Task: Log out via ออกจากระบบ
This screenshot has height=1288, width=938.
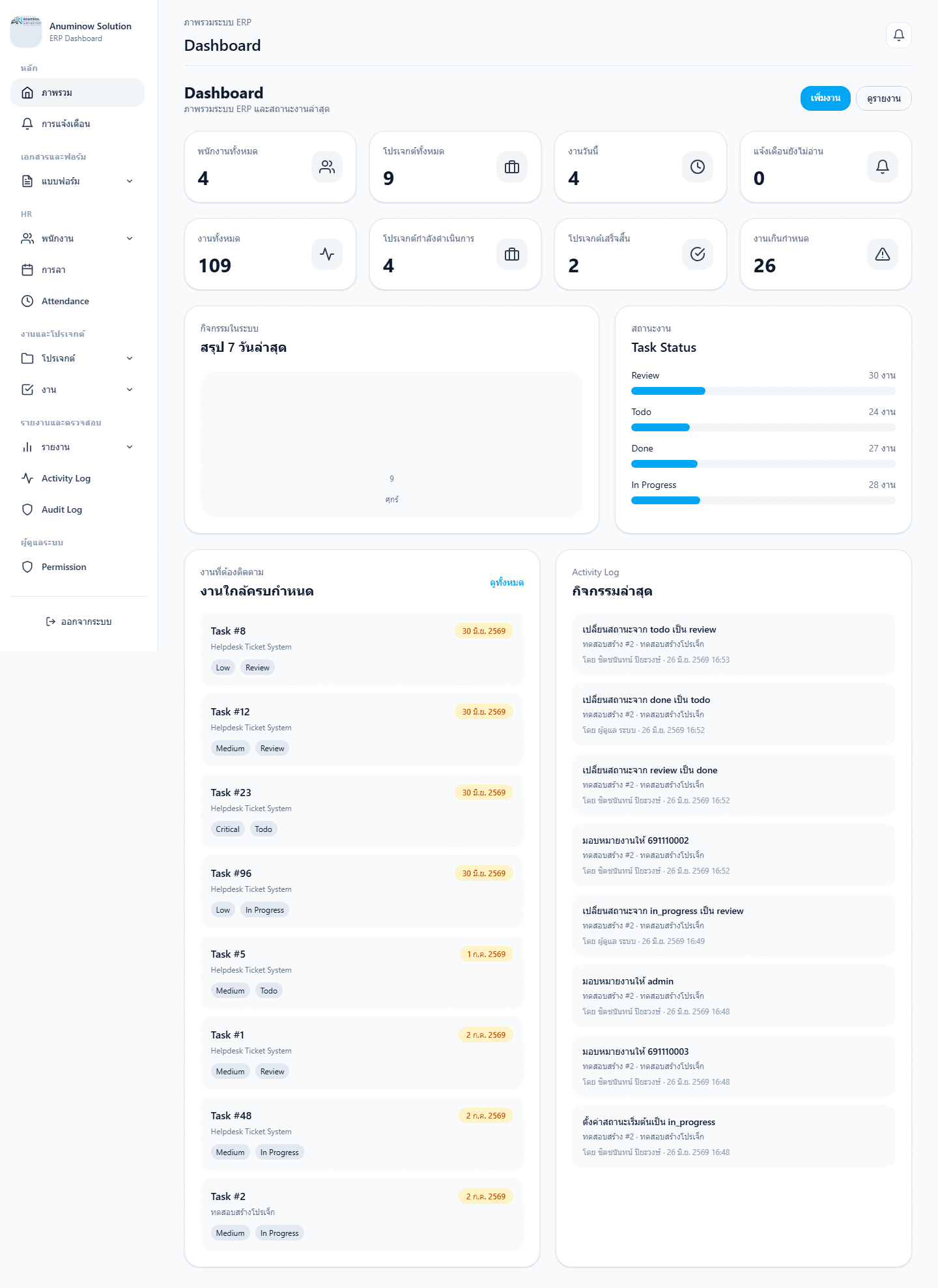Action: pyautogui.click(x=79, y=622)
